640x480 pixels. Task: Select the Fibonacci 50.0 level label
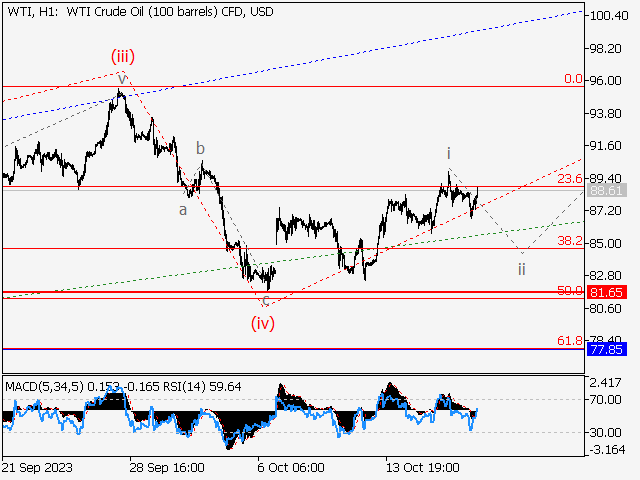tap(570, 290)
